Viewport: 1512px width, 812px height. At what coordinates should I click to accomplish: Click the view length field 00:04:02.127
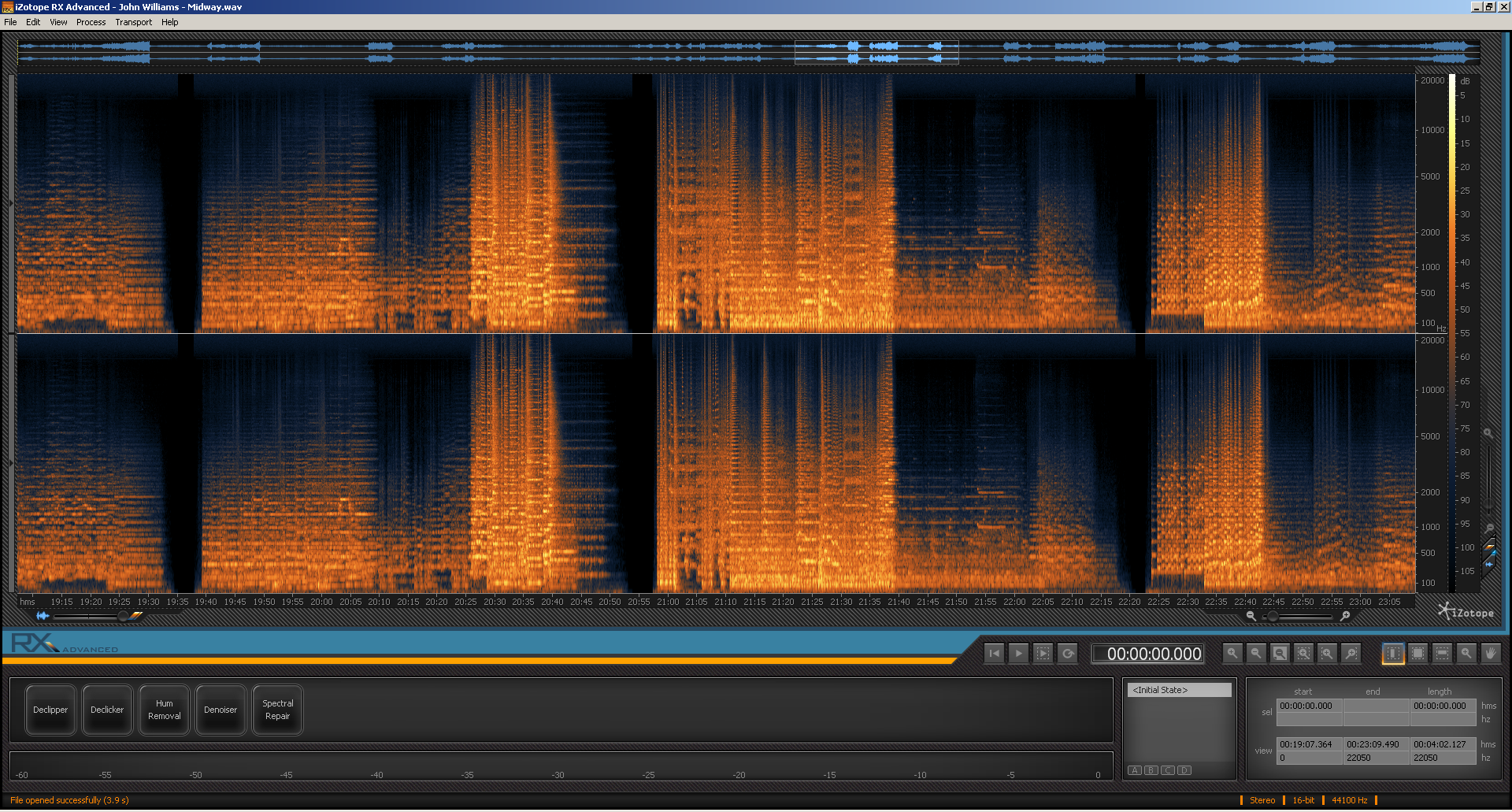[1443, 744]
